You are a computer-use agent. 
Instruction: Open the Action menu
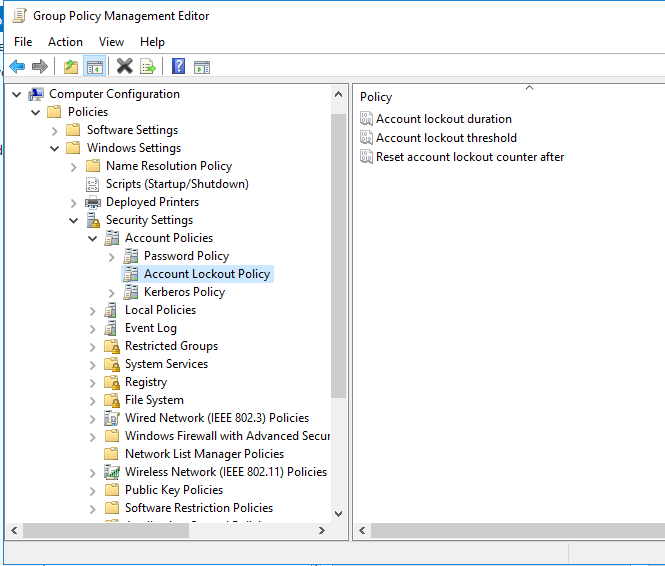click(x=65, y=42)
